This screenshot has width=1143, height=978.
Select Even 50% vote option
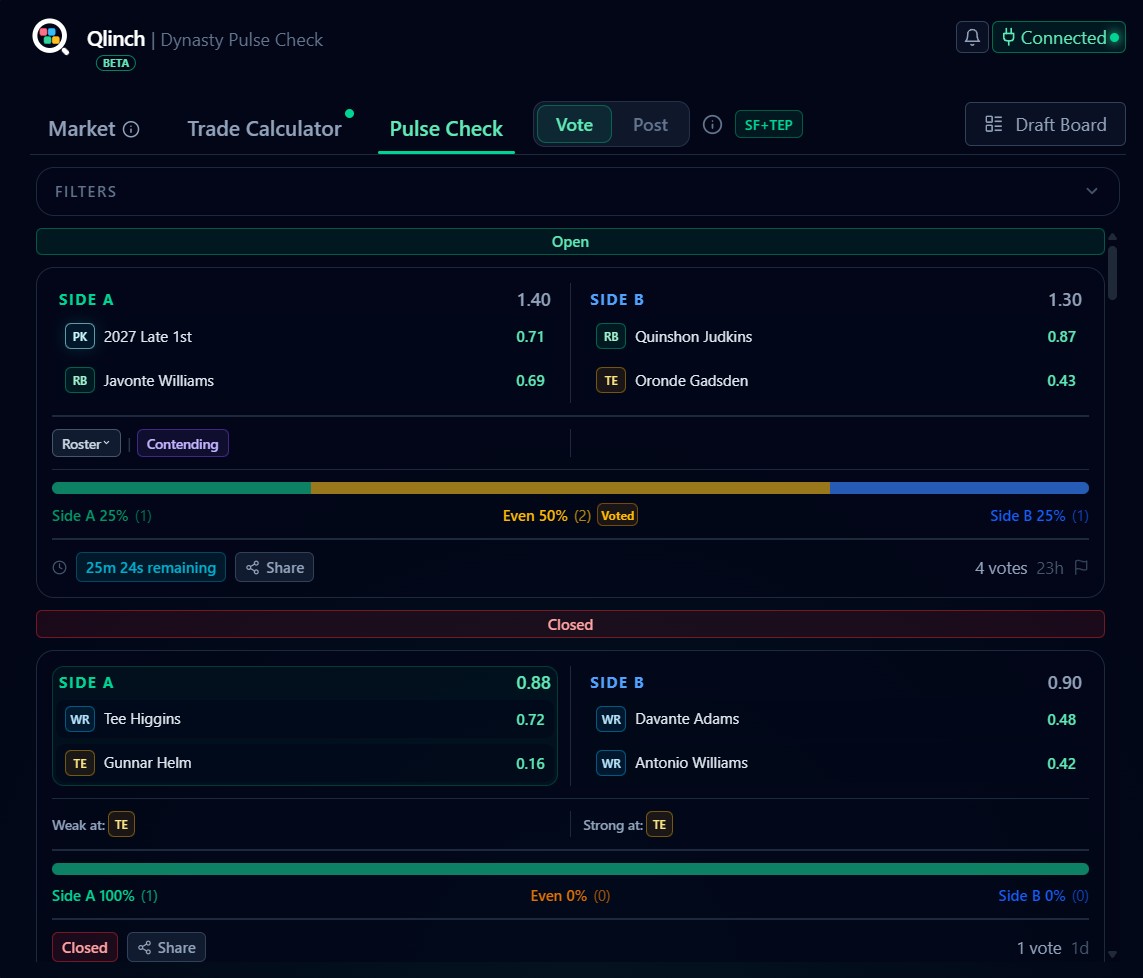click(x=547, y=516)
